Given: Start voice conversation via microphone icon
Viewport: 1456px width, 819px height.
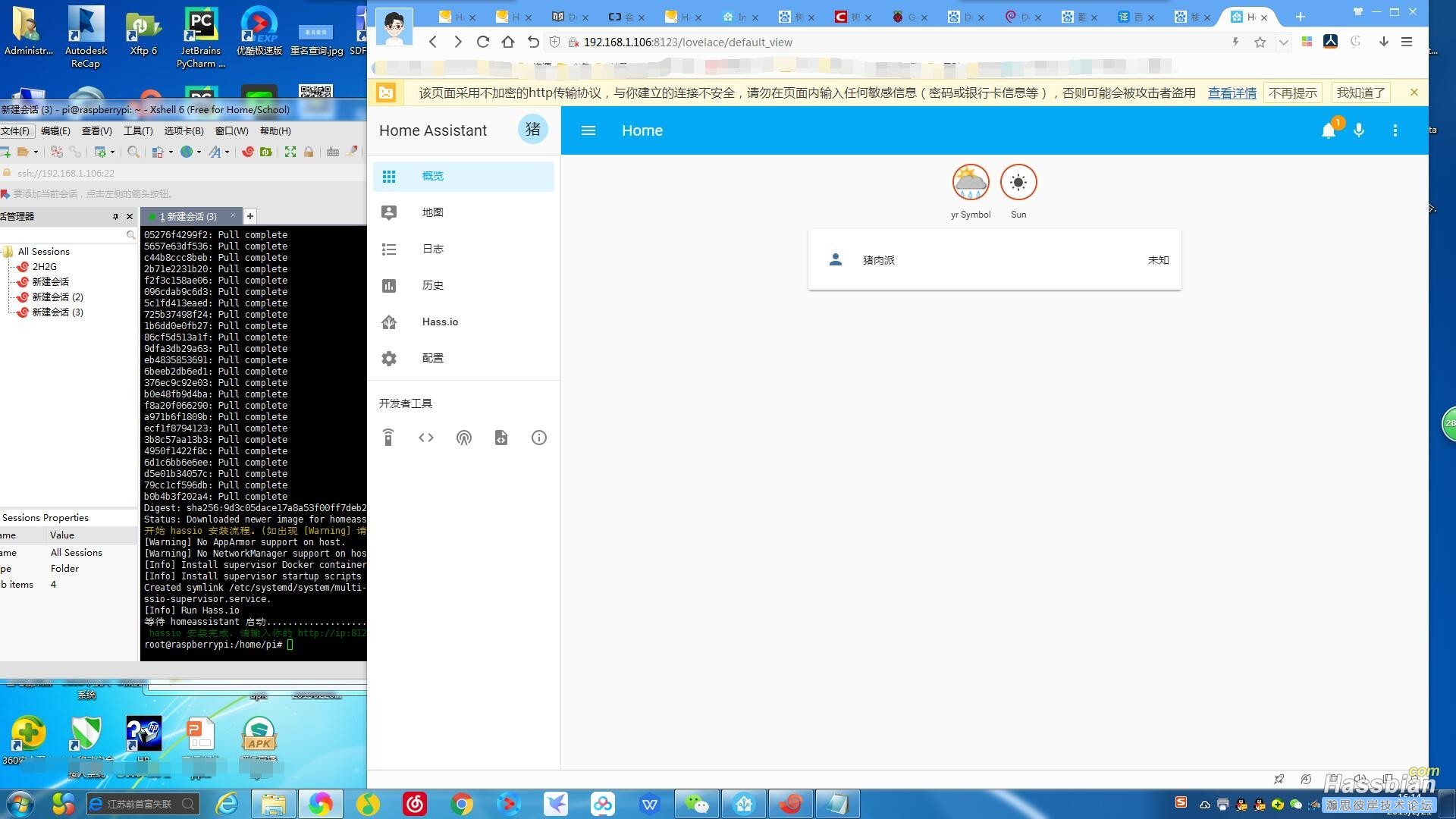Looking at the screenshot, I should [x=1359, y=130].
